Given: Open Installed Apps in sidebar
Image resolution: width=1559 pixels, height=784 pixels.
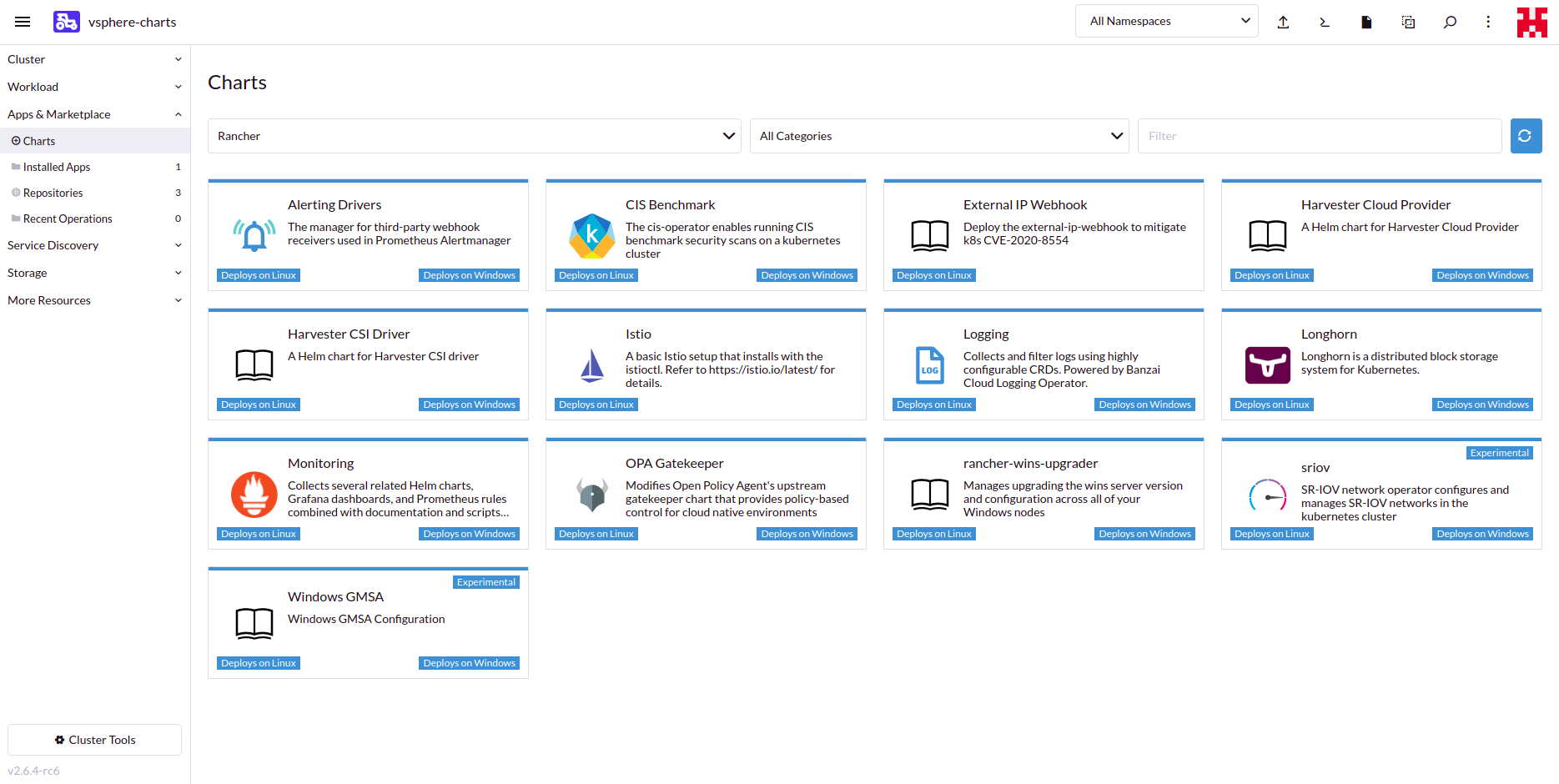Looking at the screenshot, I should point(95,167).
